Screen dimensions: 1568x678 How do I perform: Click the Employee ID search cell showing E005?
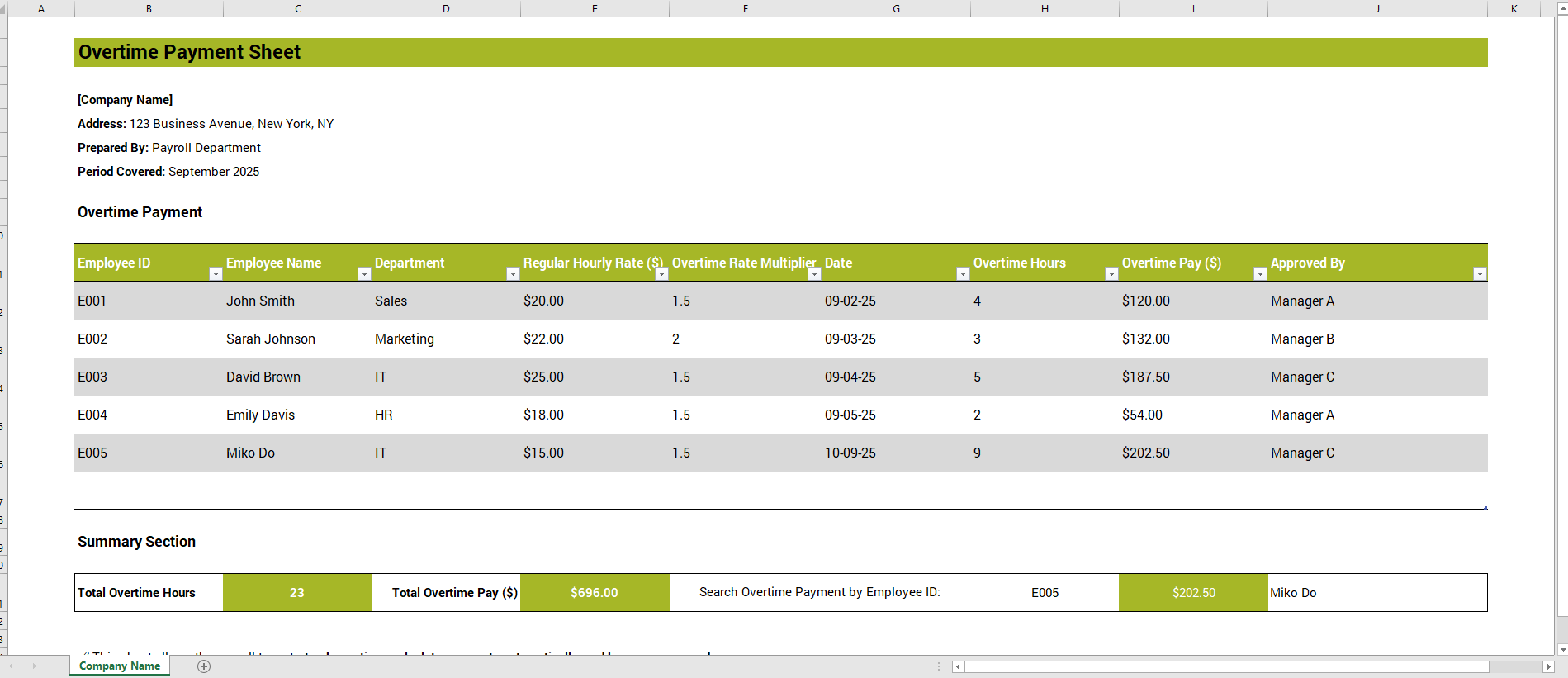click(x=1045, y=593)
